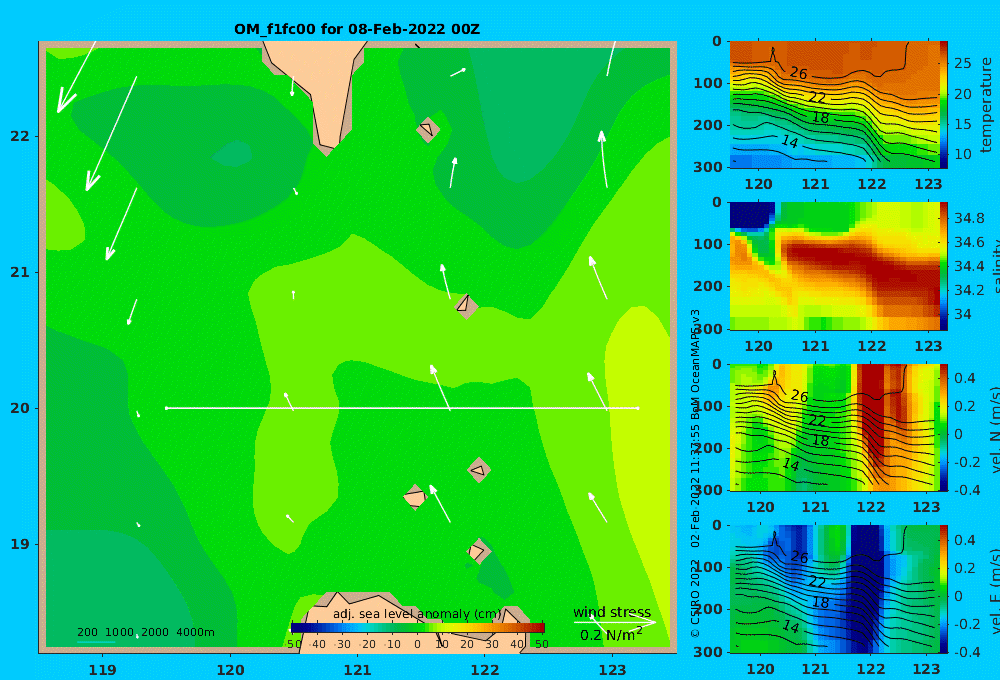Image resolution: width=1000 pixels, height=680 pixels.
Task: Click the '50' tick at the colorbar's right end
Action: click(541, 644)
